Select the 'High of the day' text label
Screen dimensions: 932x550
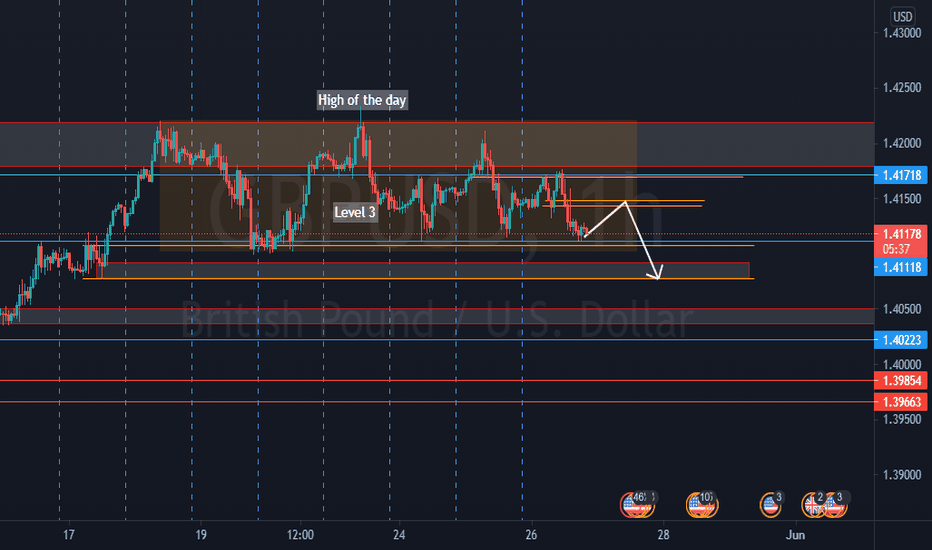pyautogui.click(x=361, y=100)
